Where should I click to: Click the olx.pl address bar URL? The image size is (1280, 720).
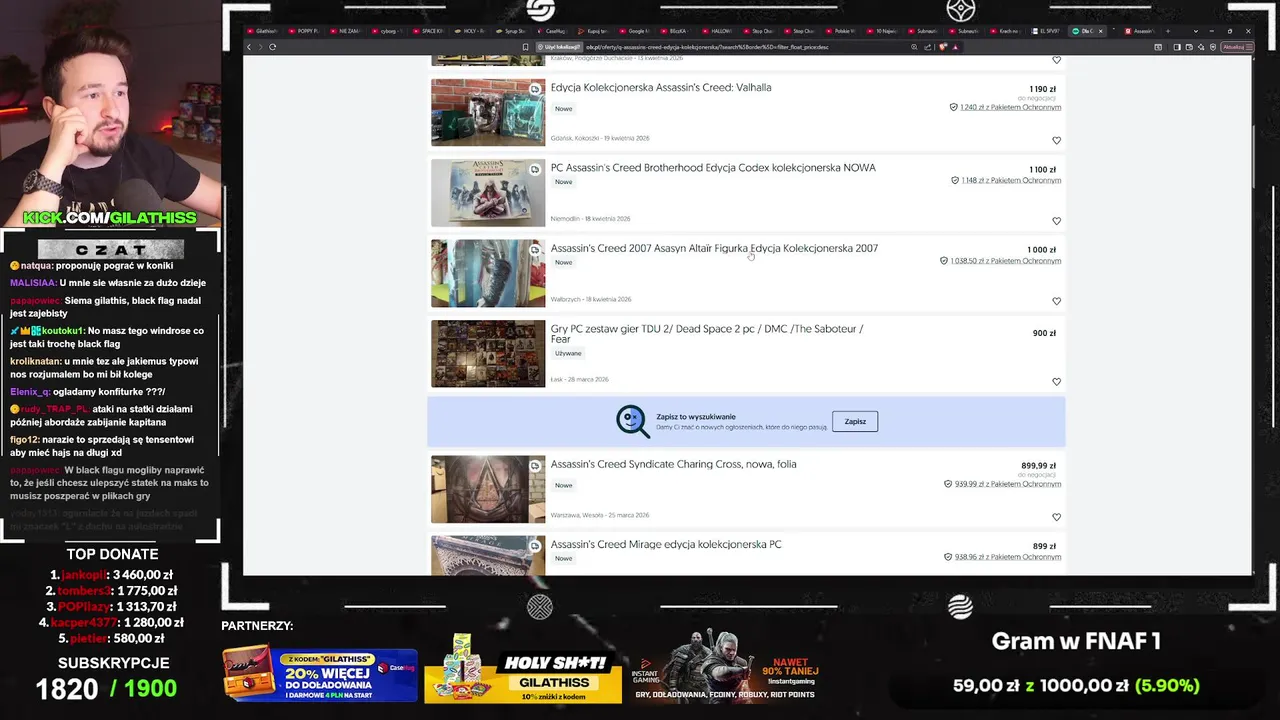(708, 47)
